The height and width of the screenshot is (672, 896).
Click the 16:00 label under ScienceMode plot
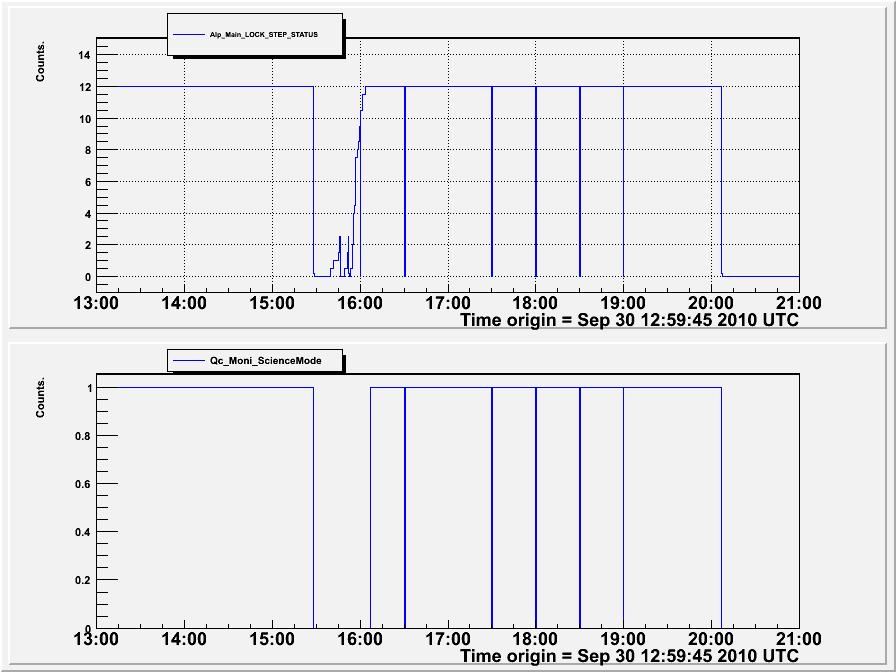tap(360, 639)
